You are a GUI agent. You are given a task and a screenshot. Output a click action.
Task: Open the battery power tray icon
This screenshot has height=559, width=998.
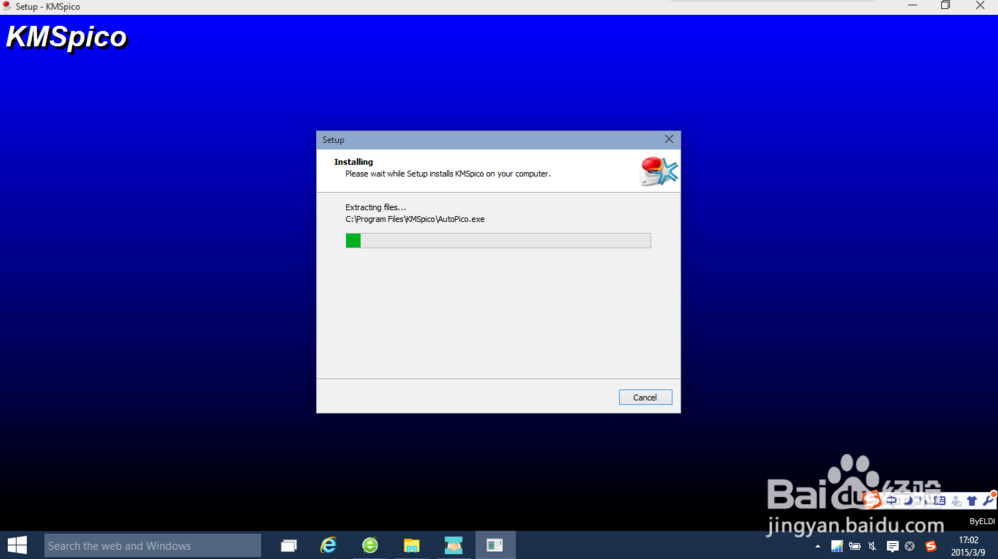click(855, 546)
